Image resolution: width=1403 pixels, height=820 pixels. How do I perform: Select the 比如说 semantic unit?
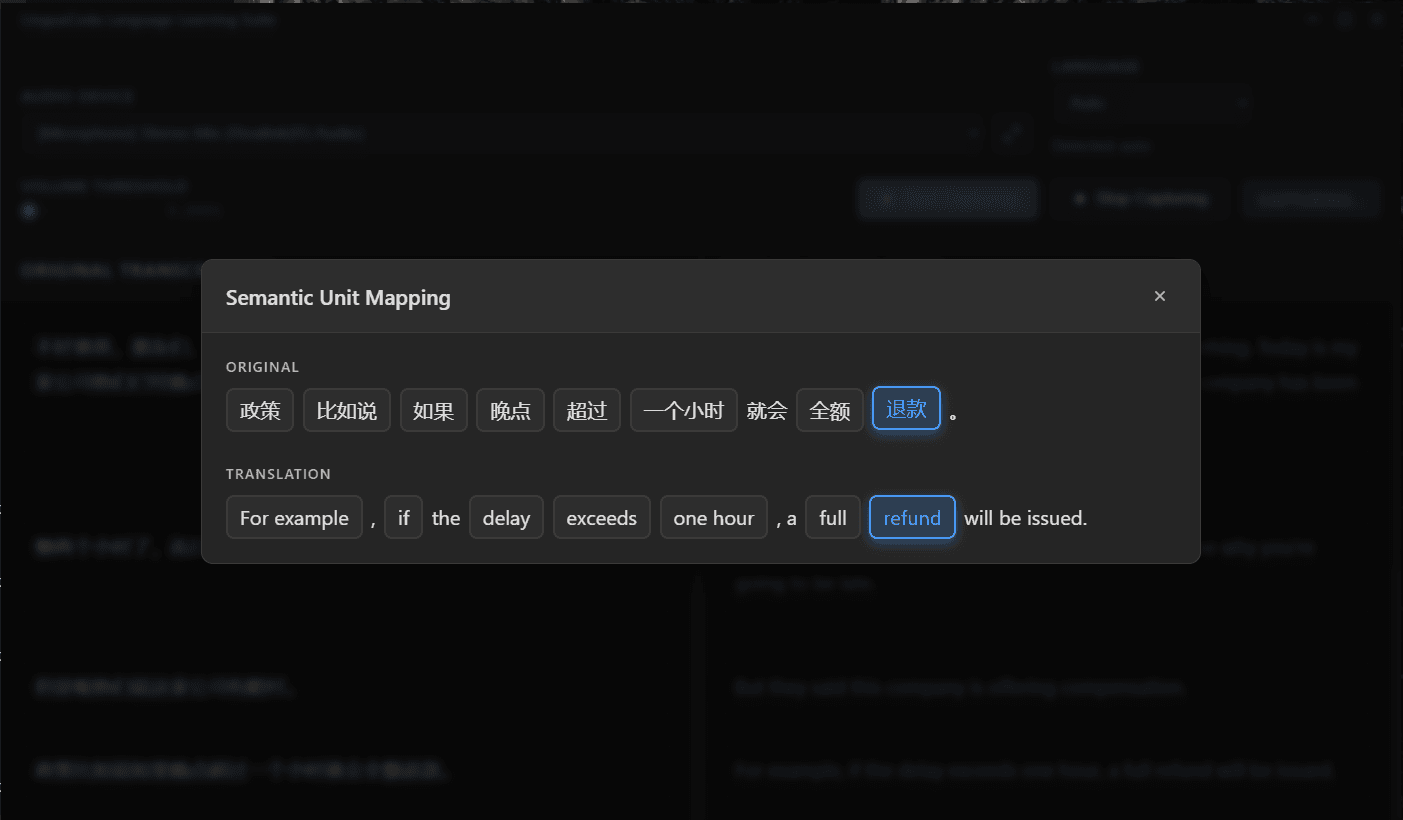(x=346, y=411)
